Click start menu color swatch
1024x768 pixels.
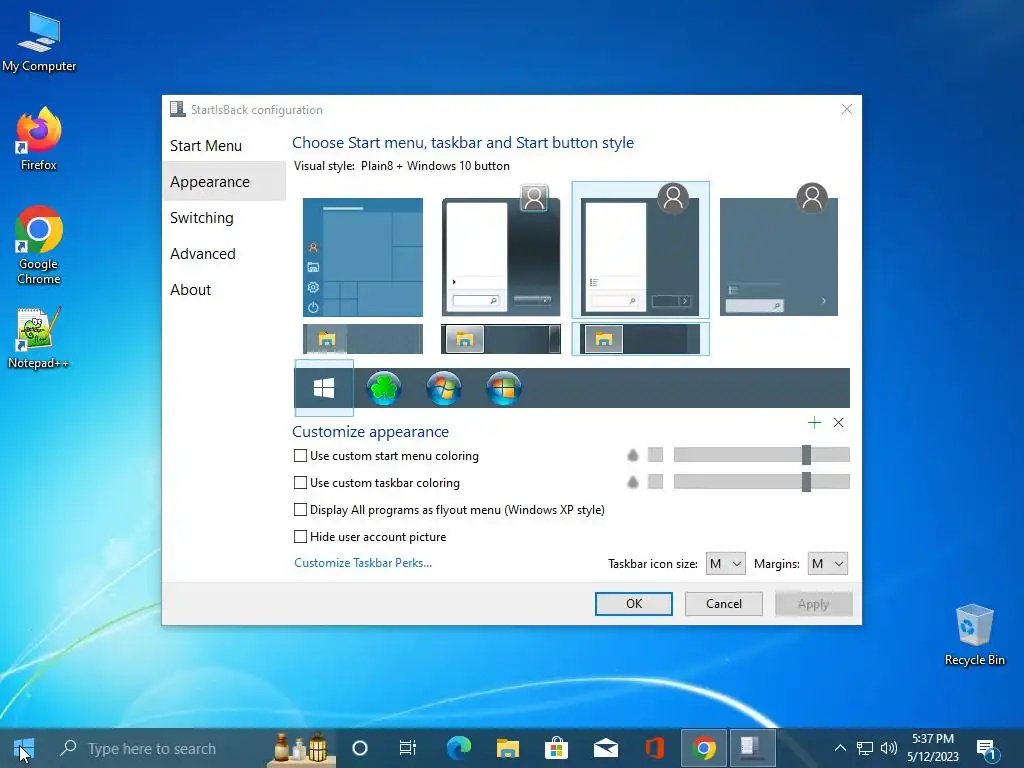click(655, 455)
